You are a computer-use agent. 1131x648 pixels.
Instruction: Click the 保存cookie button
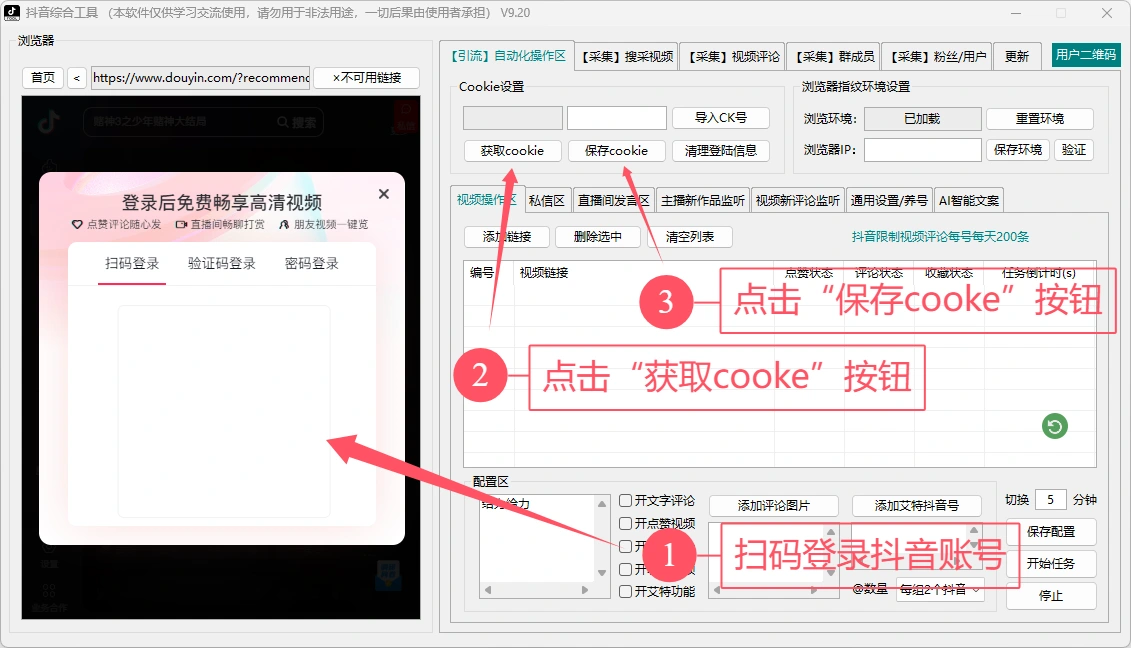616,150
